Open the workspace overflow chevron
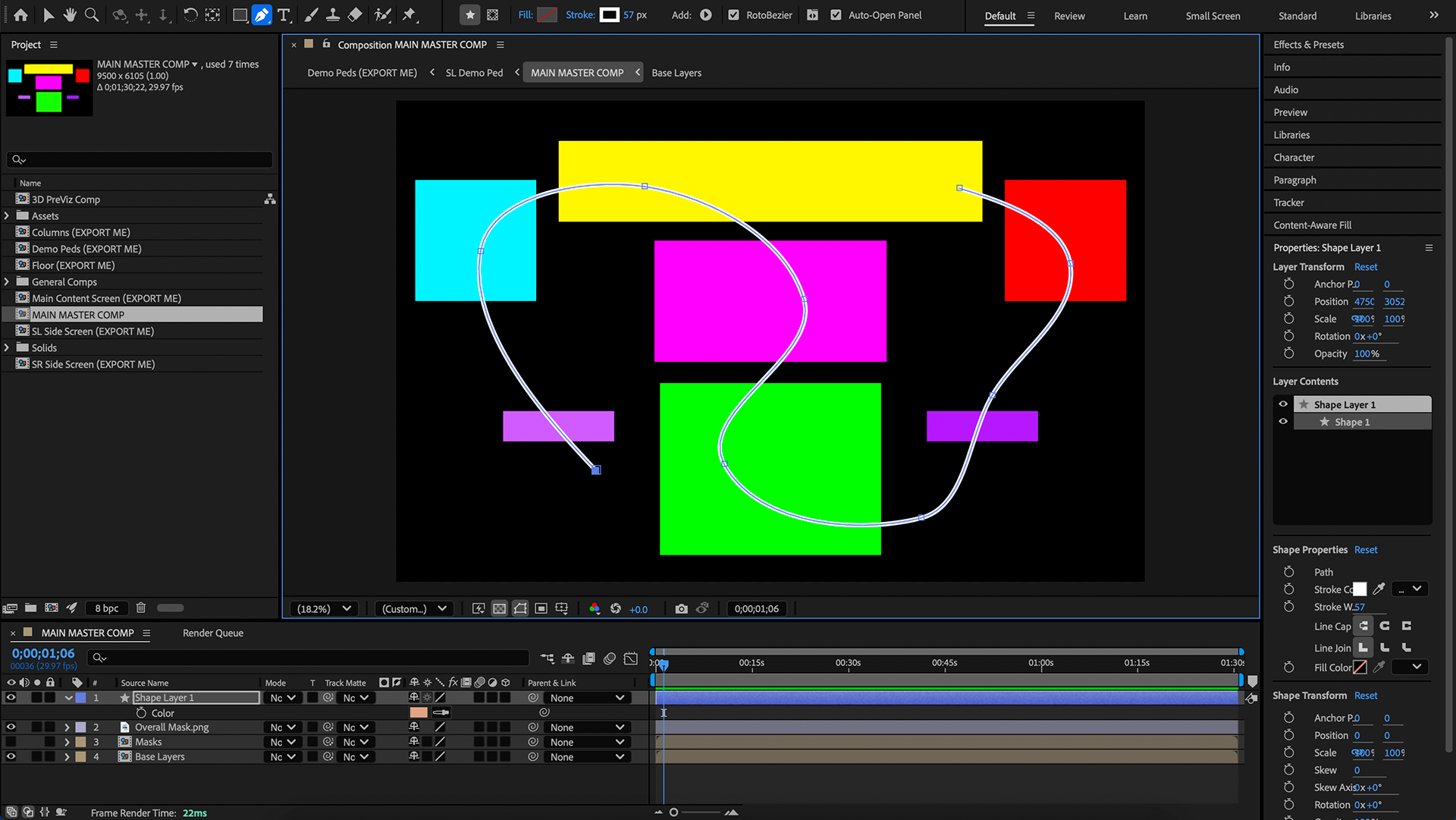This screenshot has width=1456, height=820. click(1433, 15)
